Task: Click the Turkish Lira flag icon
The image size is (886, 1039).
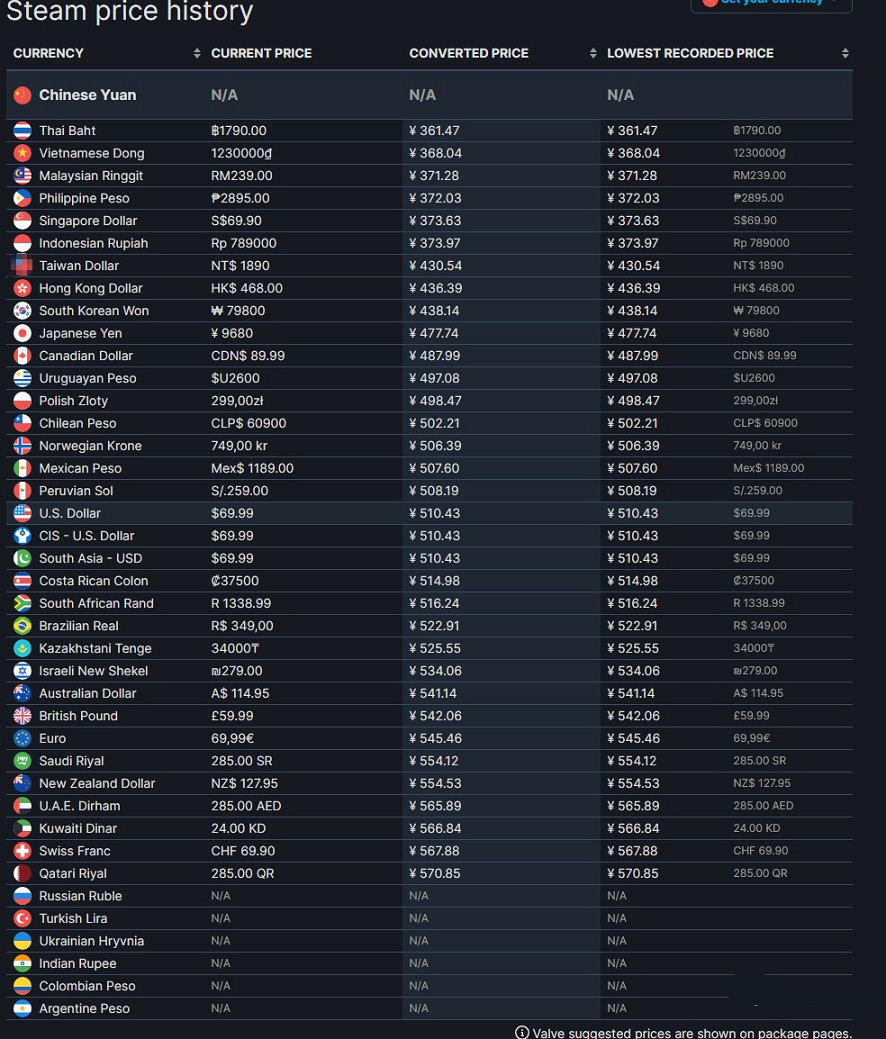Action: click(x=22, y=919)
